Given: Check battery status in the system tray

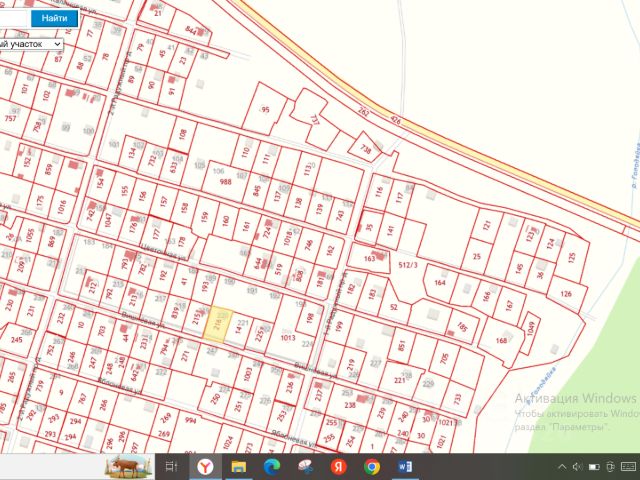Looking at the screenshot, I should point(594,467).
